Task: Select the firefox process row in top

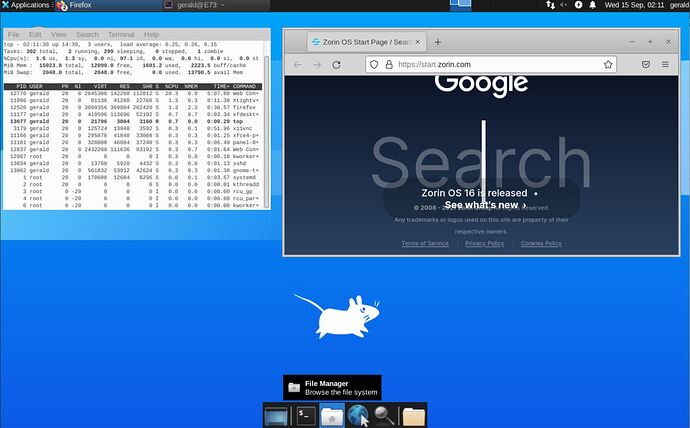Action: [x=132, y=107]
